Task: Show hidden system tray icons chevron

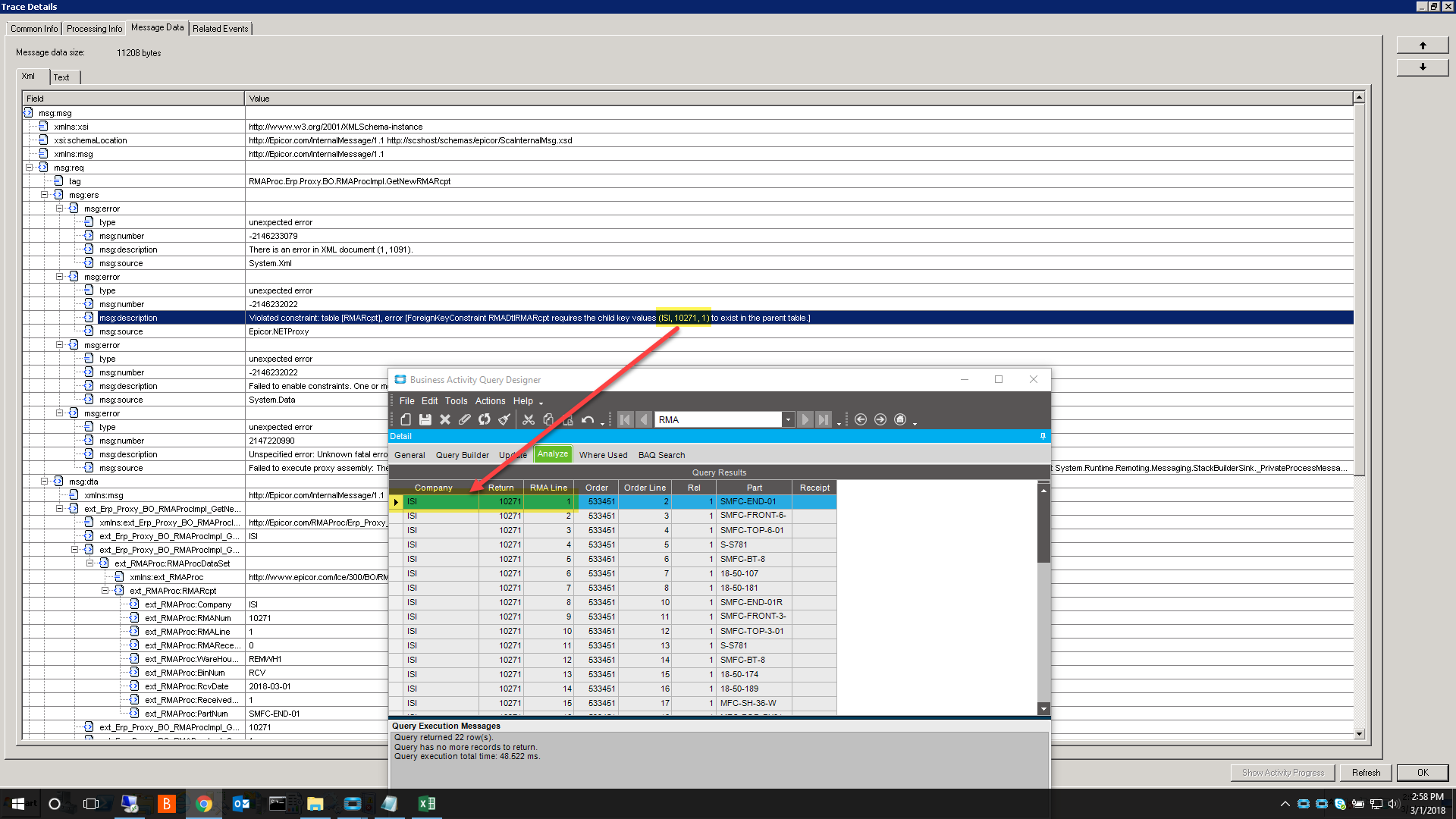Action: (x=1285, y=804)
